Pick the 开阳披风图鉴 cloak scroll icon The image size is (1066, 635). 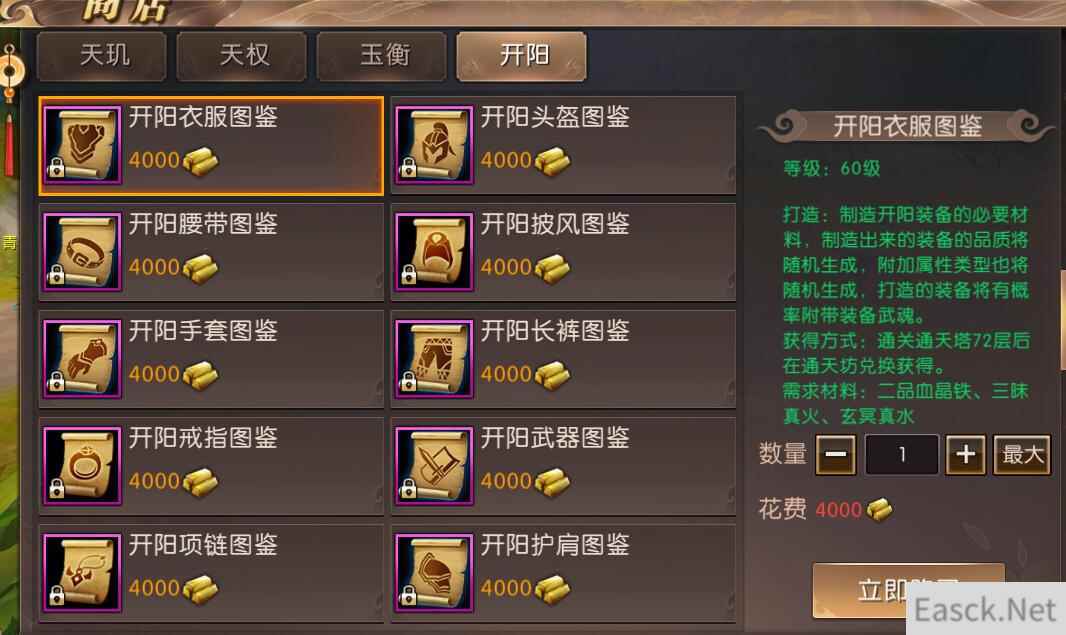click(x=434, y=252)
